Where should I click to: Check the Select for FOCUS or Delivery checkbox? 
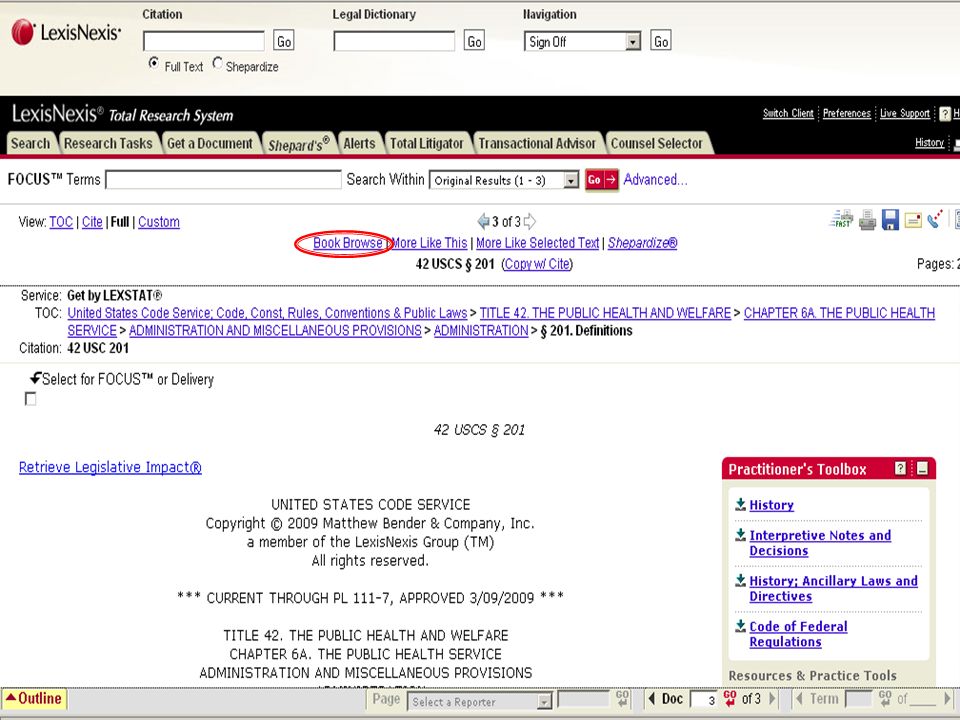click(x=30, y=399)
